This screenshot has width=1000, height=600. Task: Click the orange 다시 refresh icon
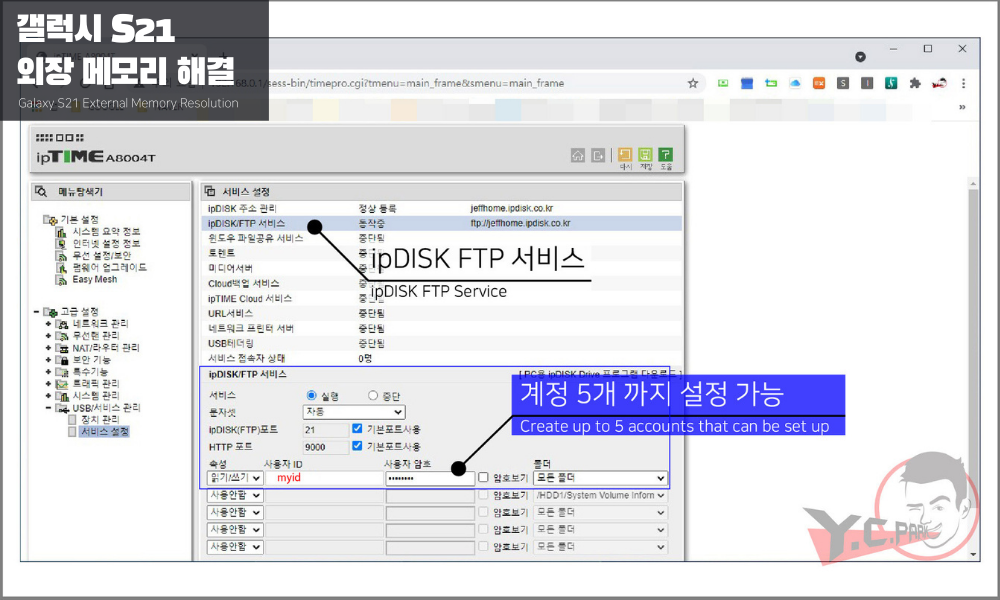pyautogui.click(x=625, y=155)
